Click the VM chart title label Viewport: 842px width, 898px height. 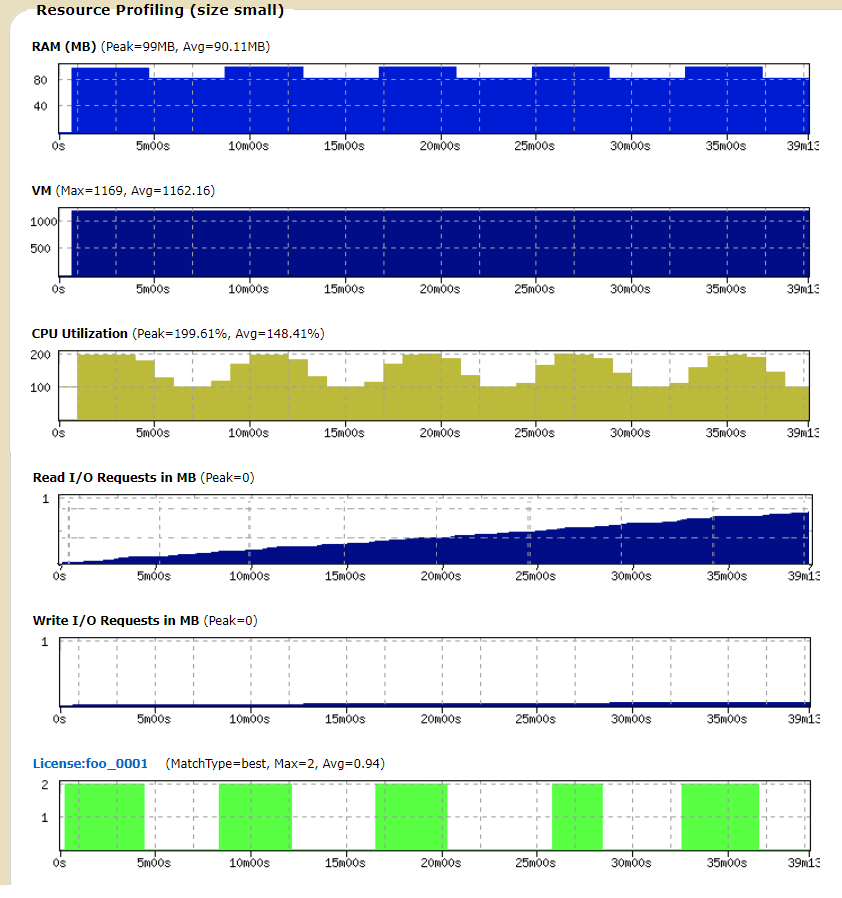point(42,190)
